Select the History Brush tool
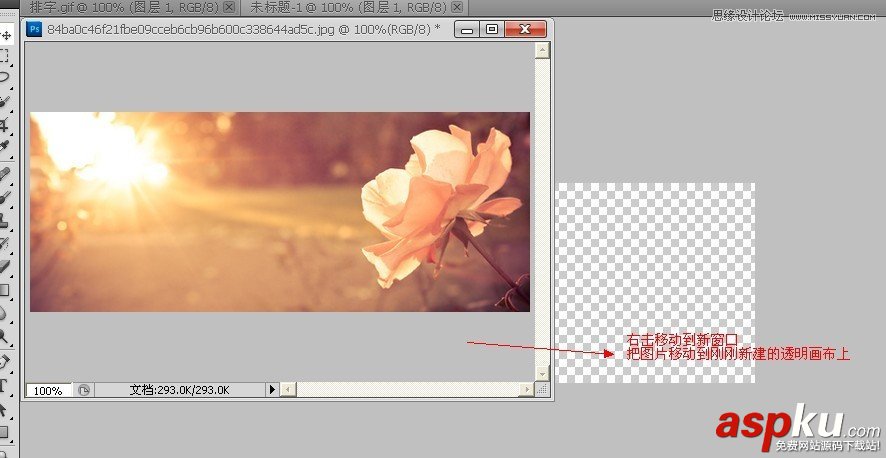 click(5, 244)
